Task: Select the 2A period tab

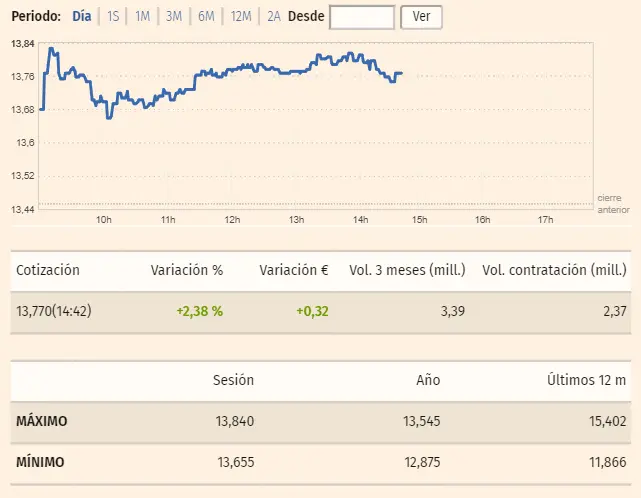Action: [273, 17]
